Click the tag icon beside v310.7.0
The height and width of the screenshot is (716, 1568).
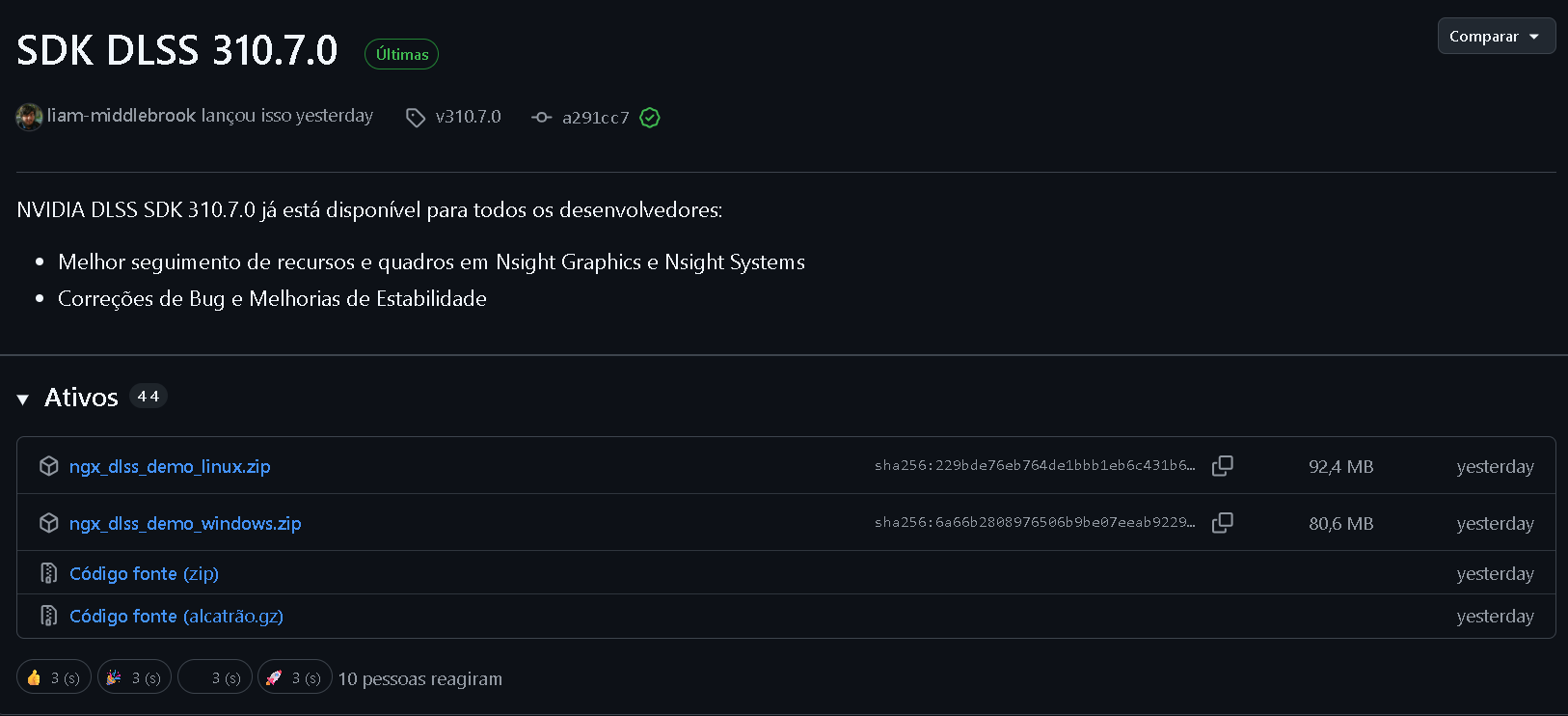coord(416,118)
